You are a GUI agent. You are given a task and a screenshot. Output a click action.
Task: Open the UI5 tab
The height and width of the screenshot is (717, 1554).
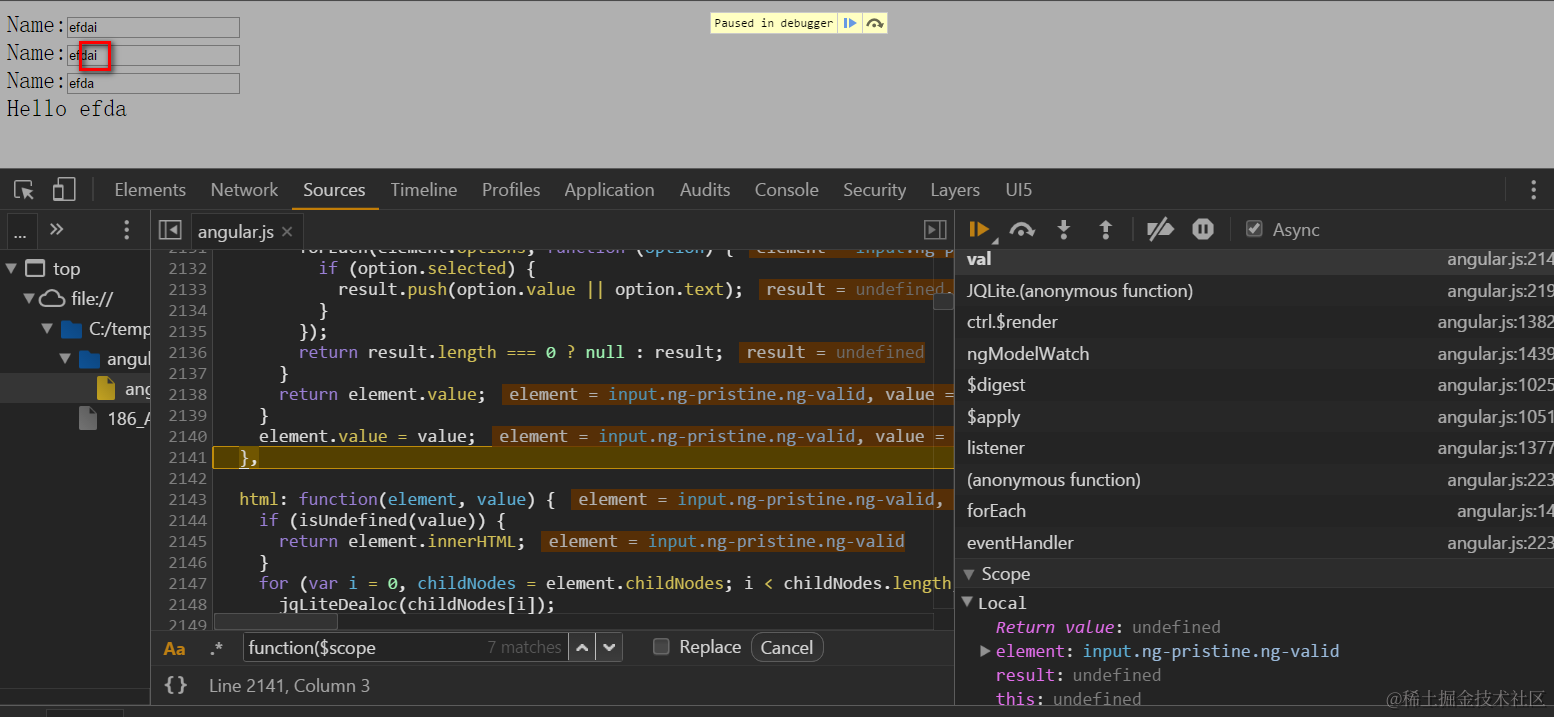click(x=1019, y=190)
